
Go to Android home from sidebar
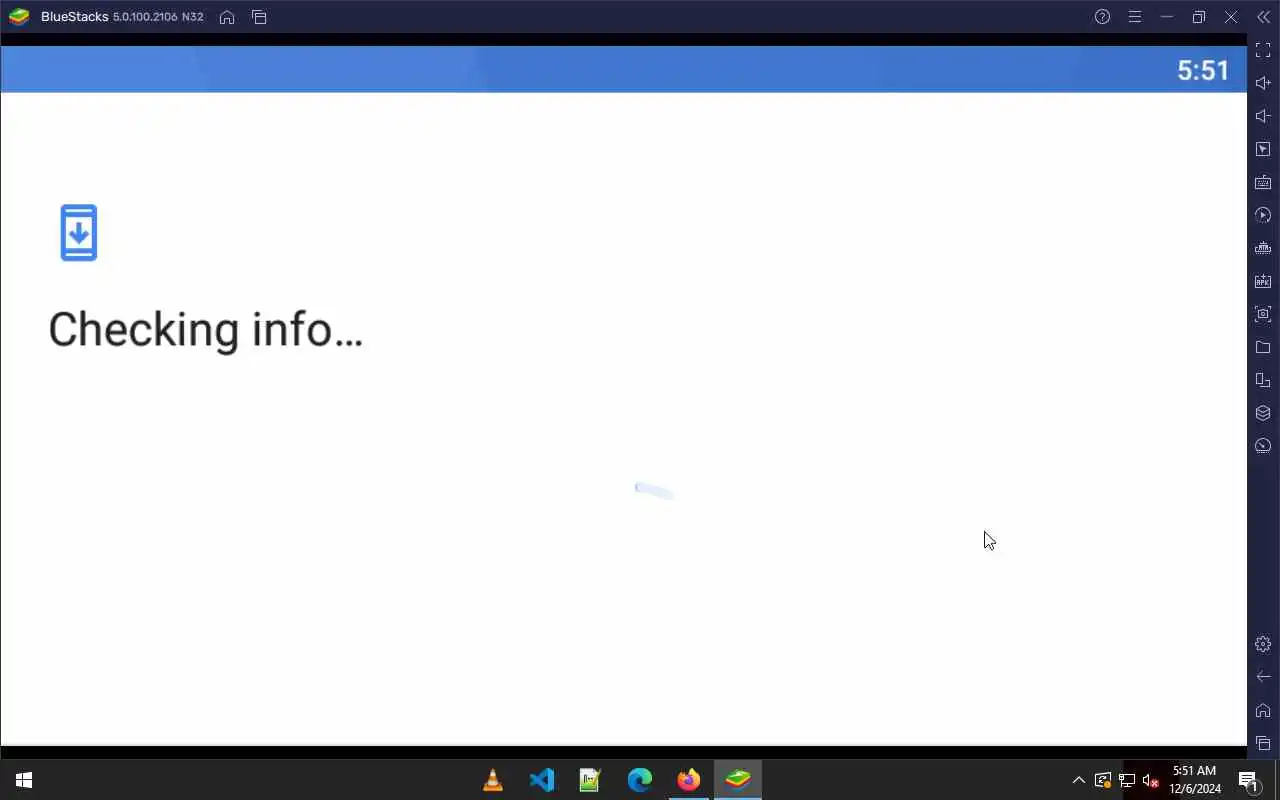coord(1263,710)
